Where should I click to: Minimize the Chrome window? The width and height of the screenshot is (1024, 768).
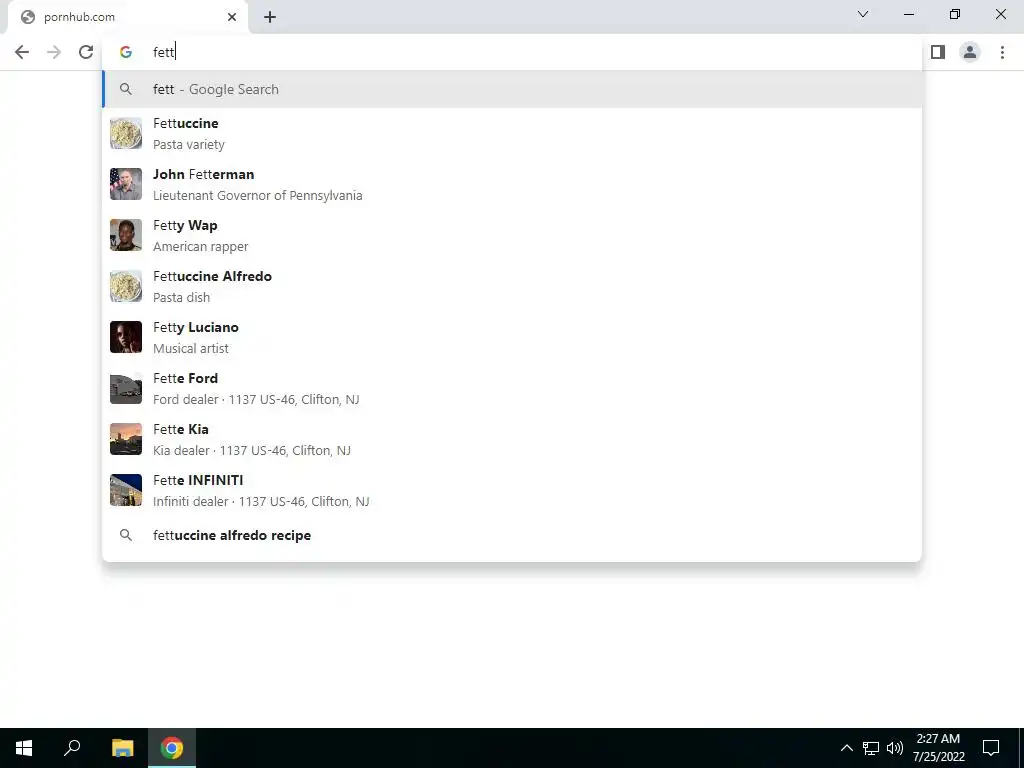(x=909, y=14)
